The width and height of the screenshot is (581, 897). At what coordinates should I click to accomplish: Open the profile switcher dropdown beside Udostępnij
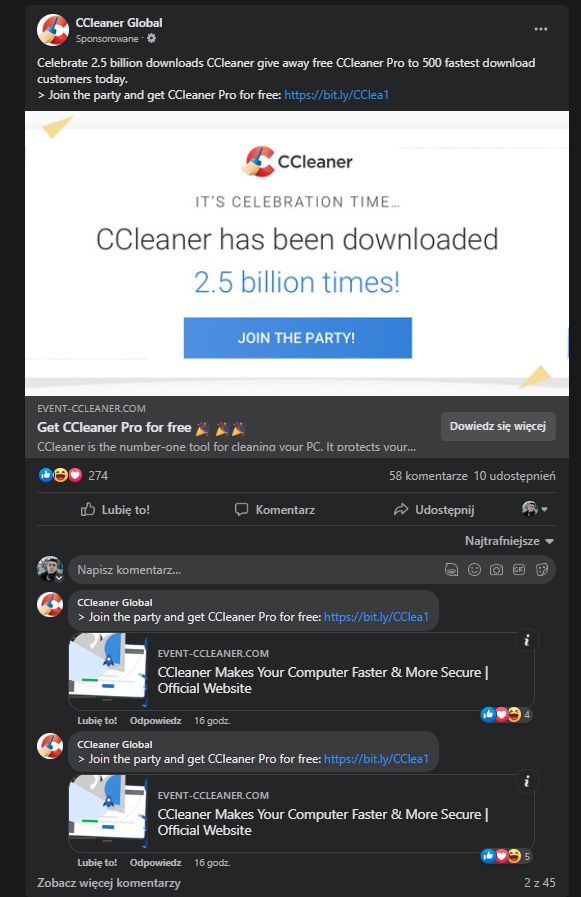pyautogui.click(x=535, y=509)
